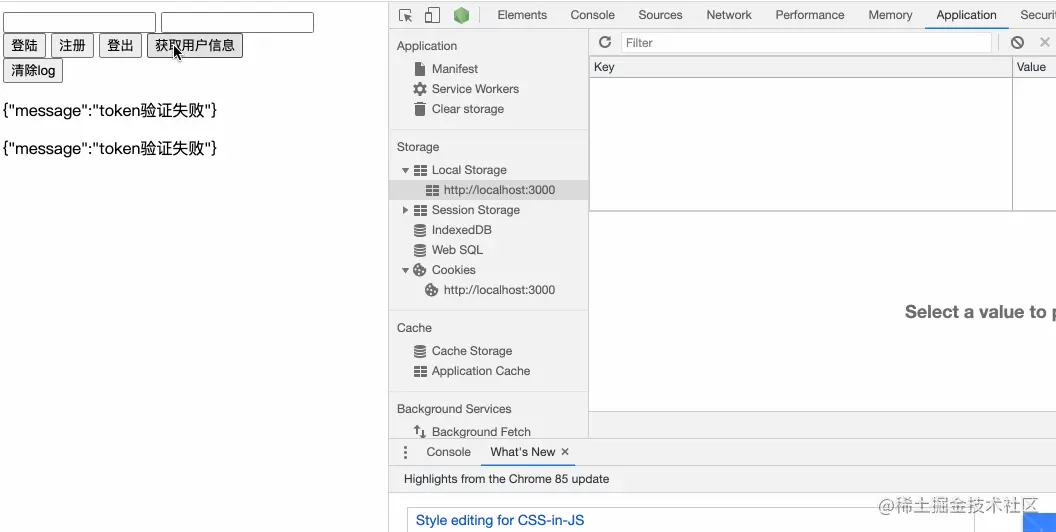
Task: Open the IndexedDB entry
Action: pyautogui.click(x=461, y=230)
